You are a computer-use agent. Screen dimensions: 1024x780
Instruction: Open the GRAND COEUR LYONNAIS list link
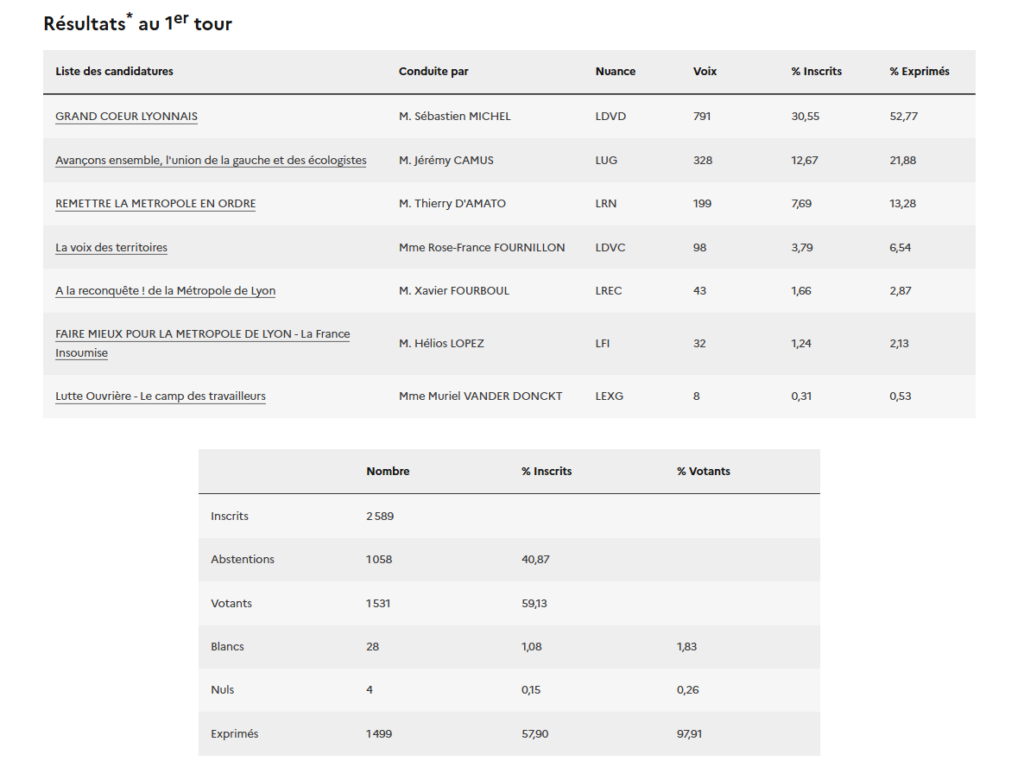[x=126, y=116]
